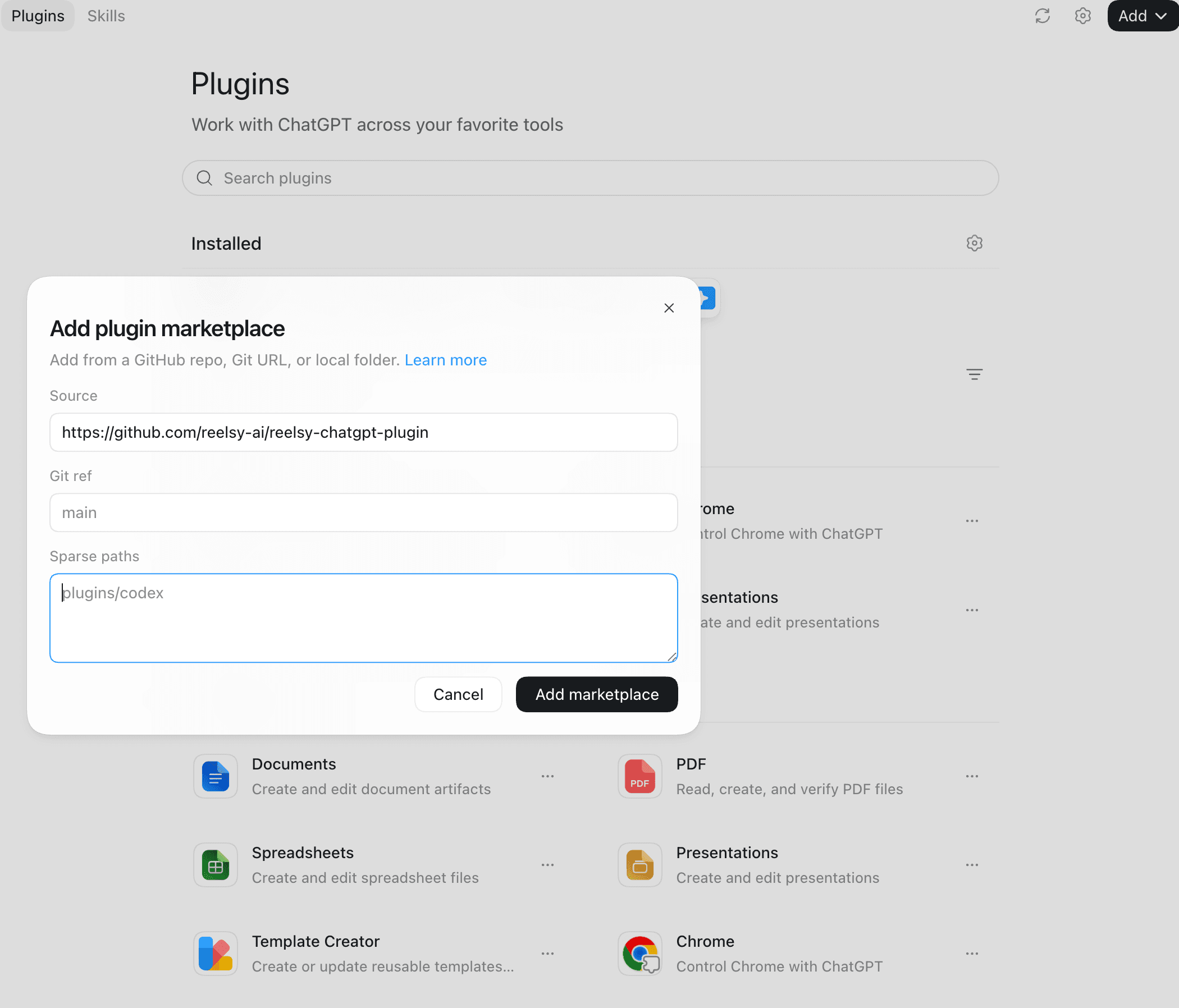
Task: Open the Template Creator plugin icon
Action: click(216, 954)
